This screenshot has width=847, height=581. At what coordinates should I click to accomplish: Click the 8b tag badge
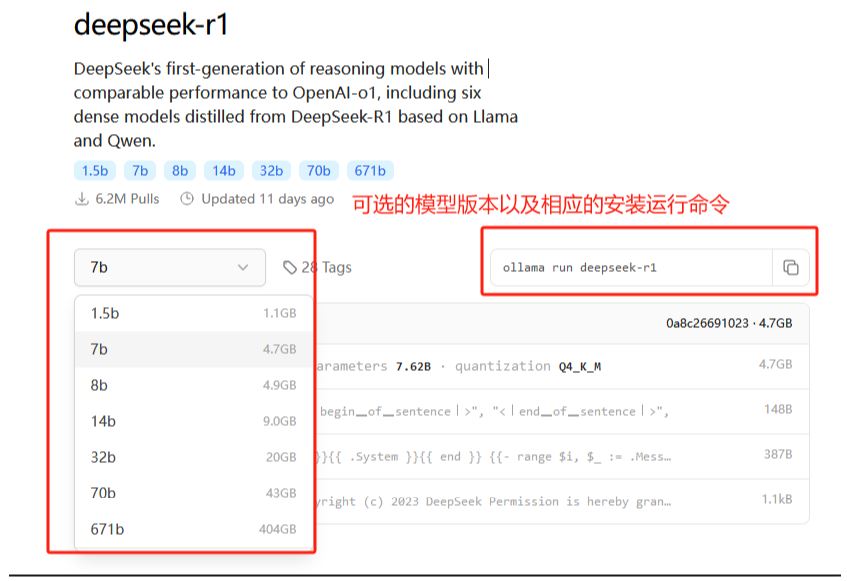click(180, 171)
